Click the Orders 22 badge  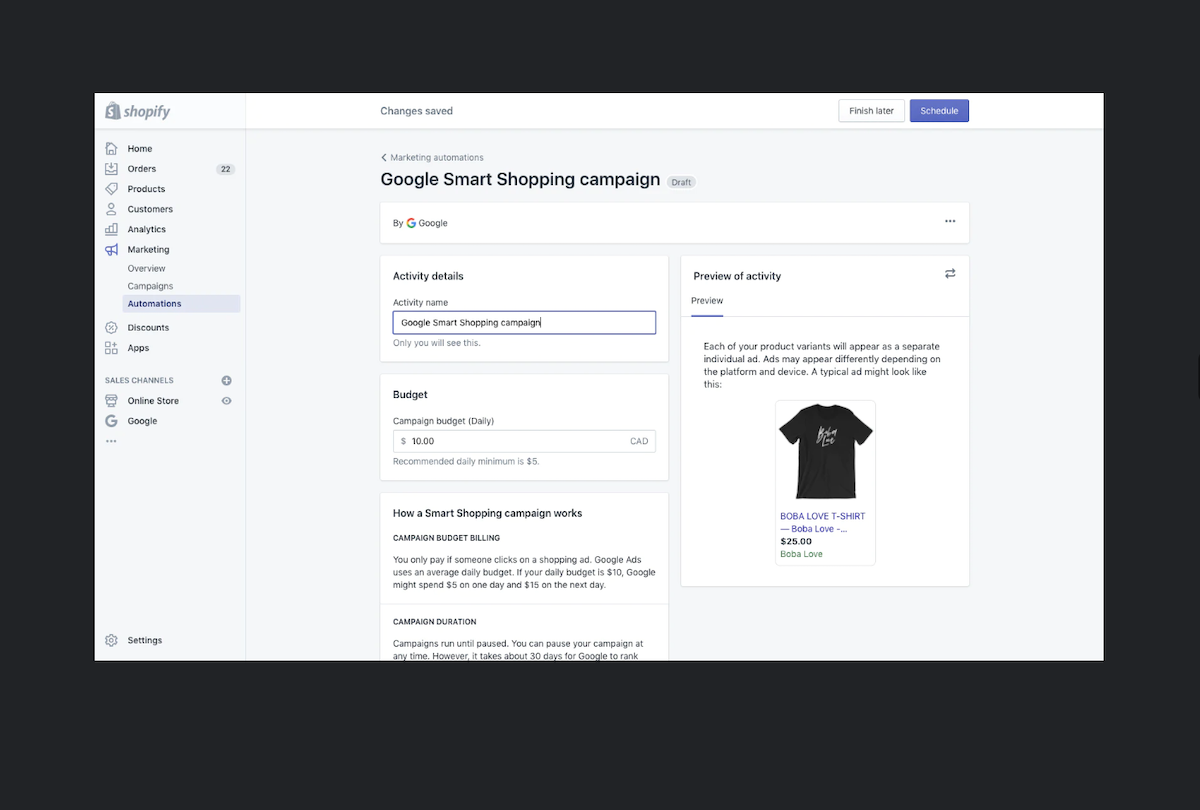(225, 169)
